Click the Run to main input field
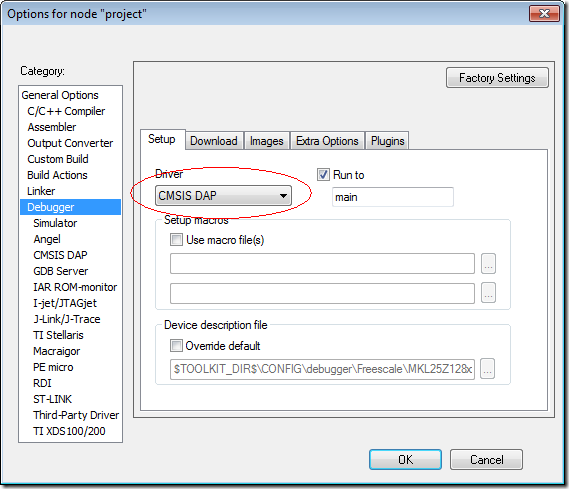Screen dimensions: 569x489 click(x=393, y=197)
